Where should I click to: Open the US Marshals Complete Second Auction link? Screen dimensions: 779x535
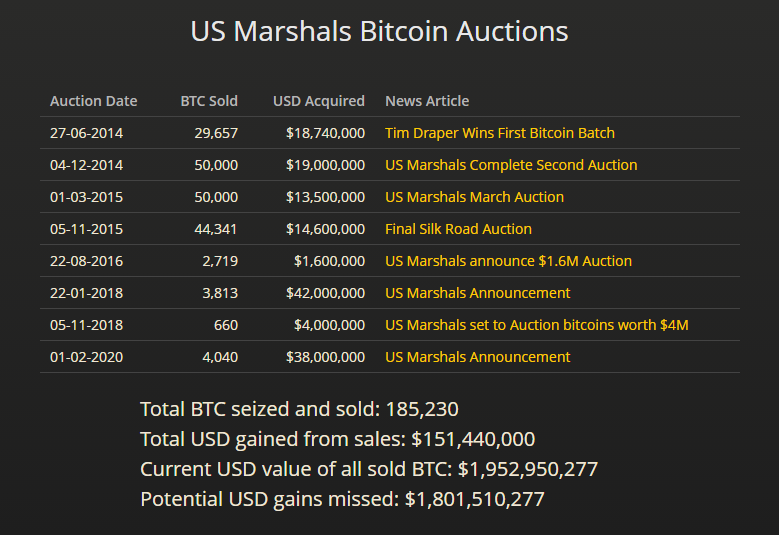click(510, 165)
